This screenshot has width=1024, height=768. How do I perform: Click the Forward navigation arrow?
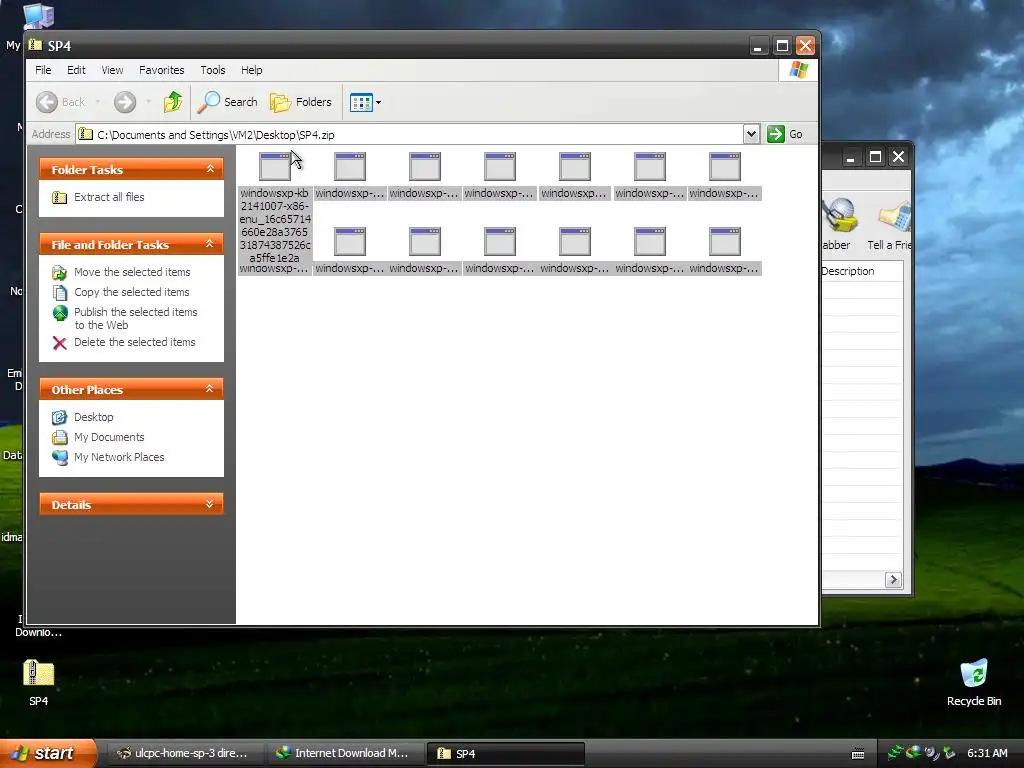125,102
